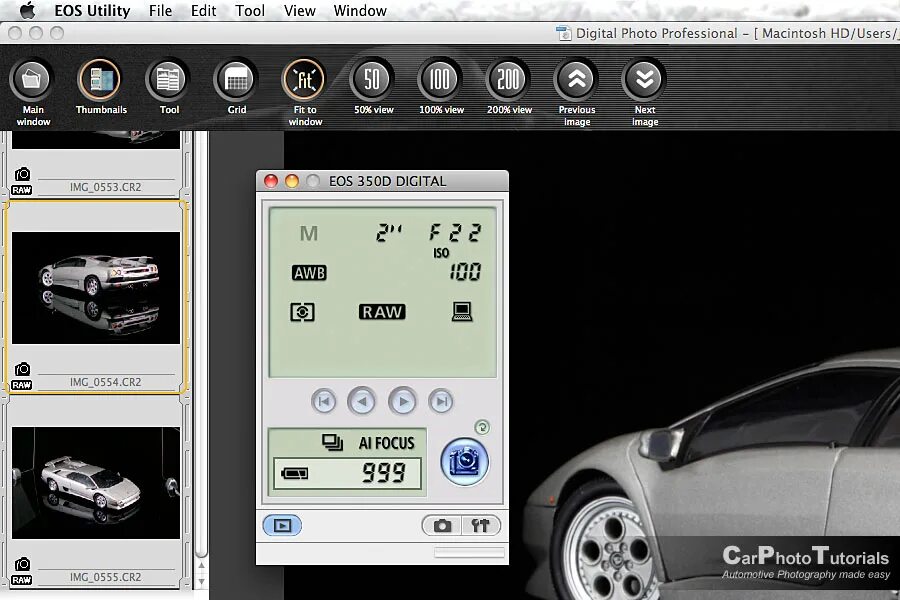The width and height of the screenshot is (900, 600).
Task: Minimize the EOS 350D DIGITAL window
Action: pos(292,181)
